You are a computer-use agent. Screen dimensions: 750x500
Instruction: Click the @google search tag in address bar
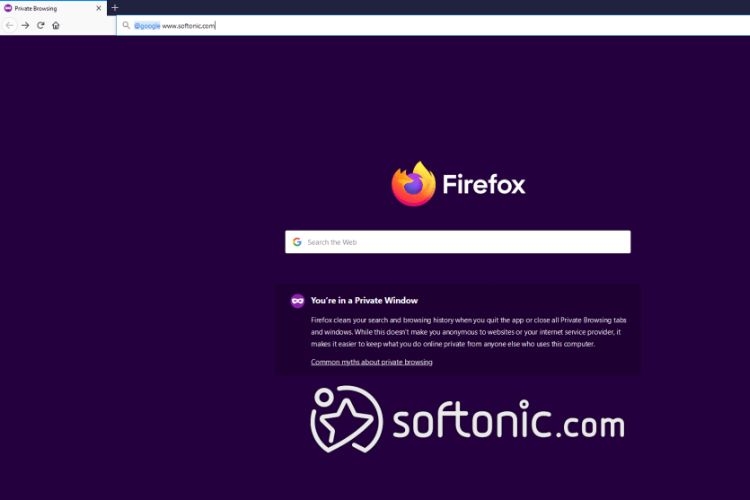point(147,26)
